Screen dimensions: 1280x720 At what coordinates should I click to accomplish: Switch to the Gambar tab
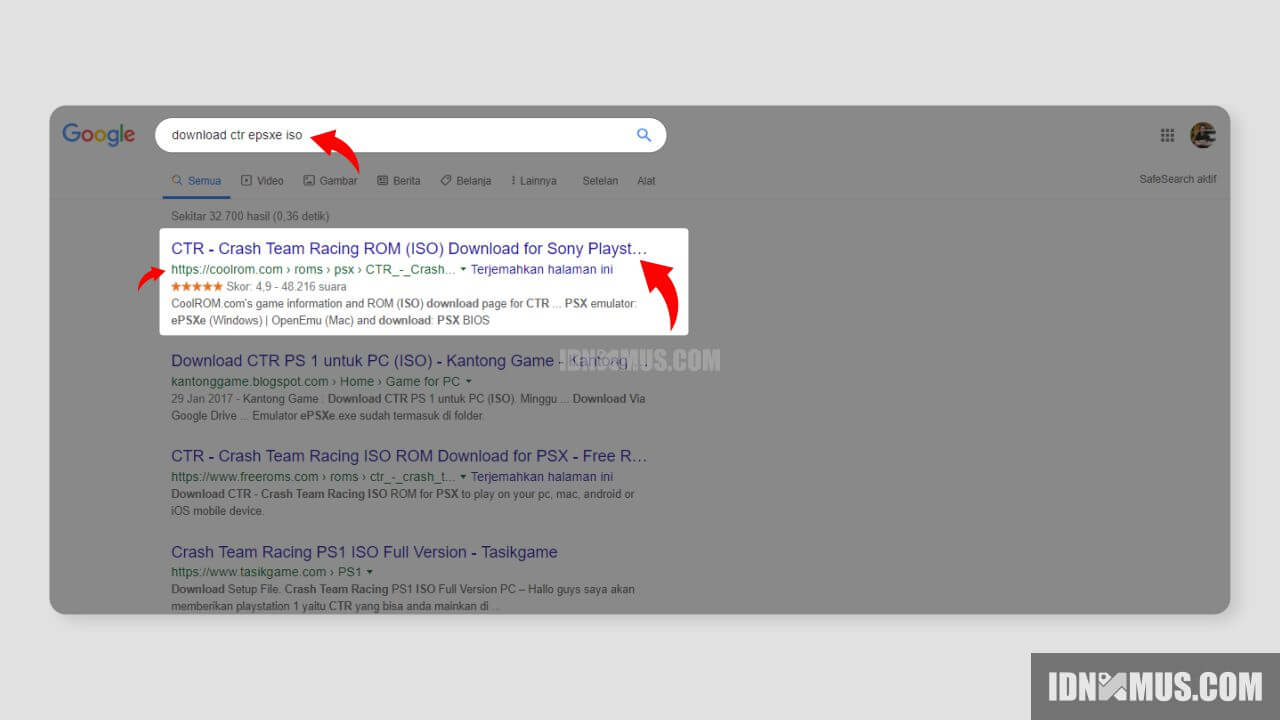point(330,181)
